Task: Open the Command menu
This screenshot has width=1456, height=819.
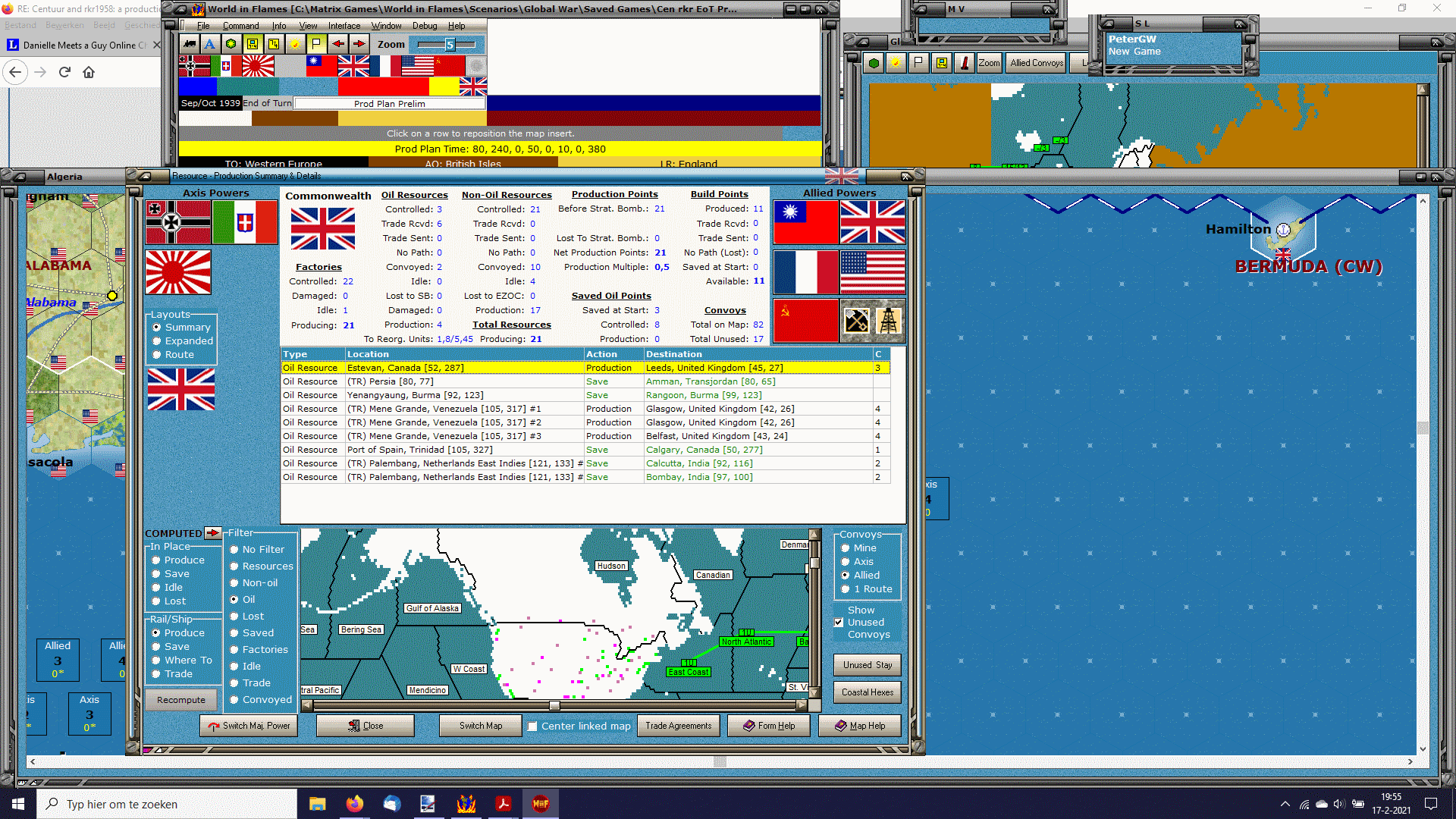Action: point(240,26)
